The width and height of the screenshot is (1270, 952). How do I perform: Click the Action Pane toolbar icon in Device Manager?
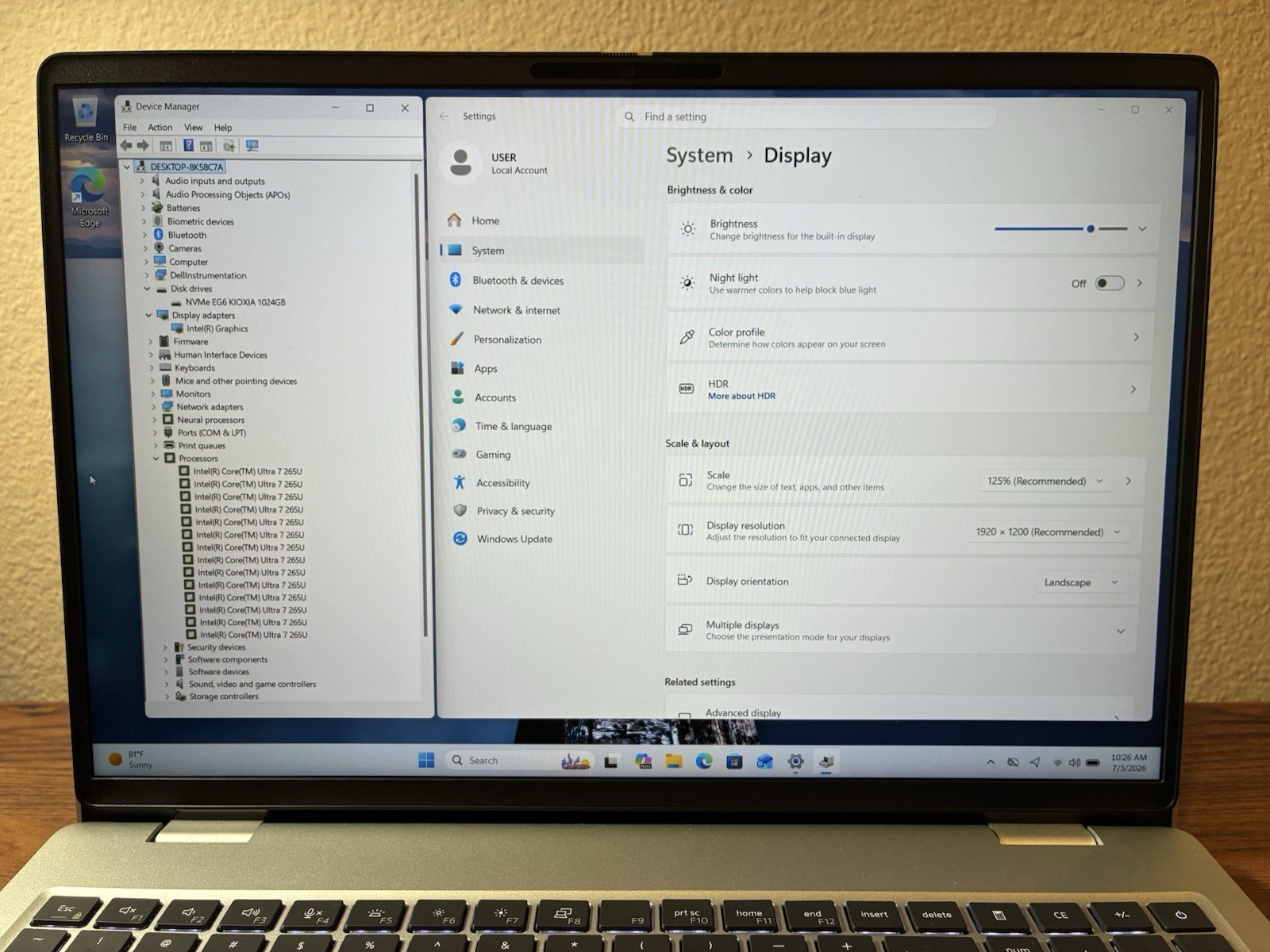[206, 146]
